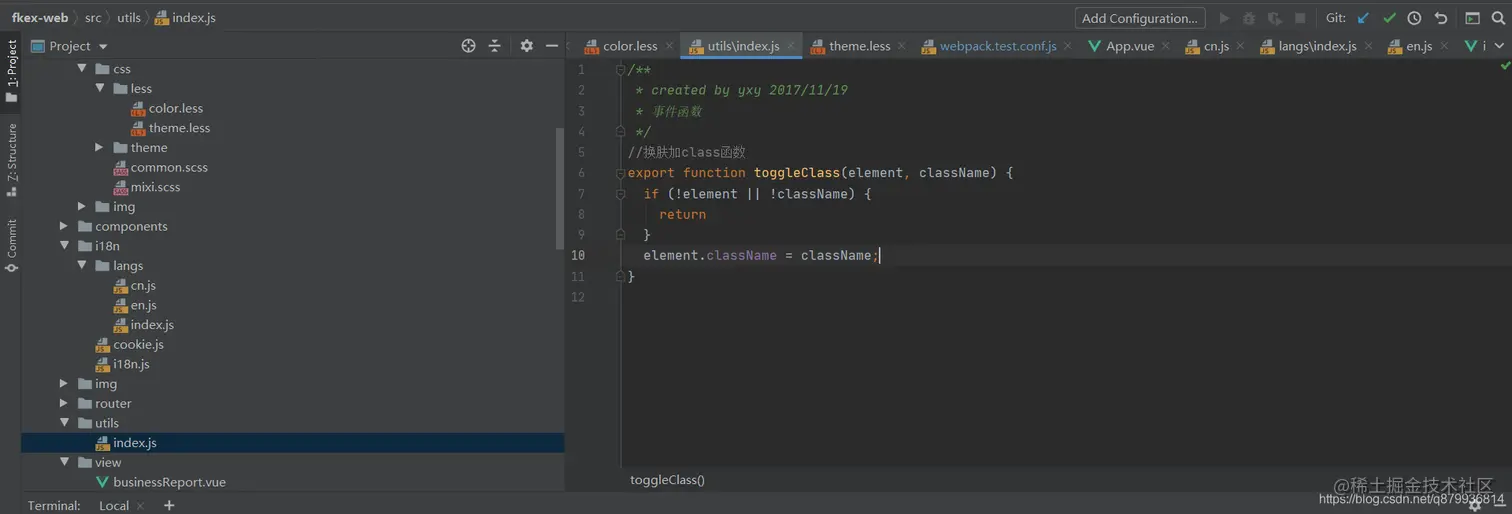This screenshot has height=514, width=1512.
Task: Toggle the Terminal tool window
Action: 54,505
